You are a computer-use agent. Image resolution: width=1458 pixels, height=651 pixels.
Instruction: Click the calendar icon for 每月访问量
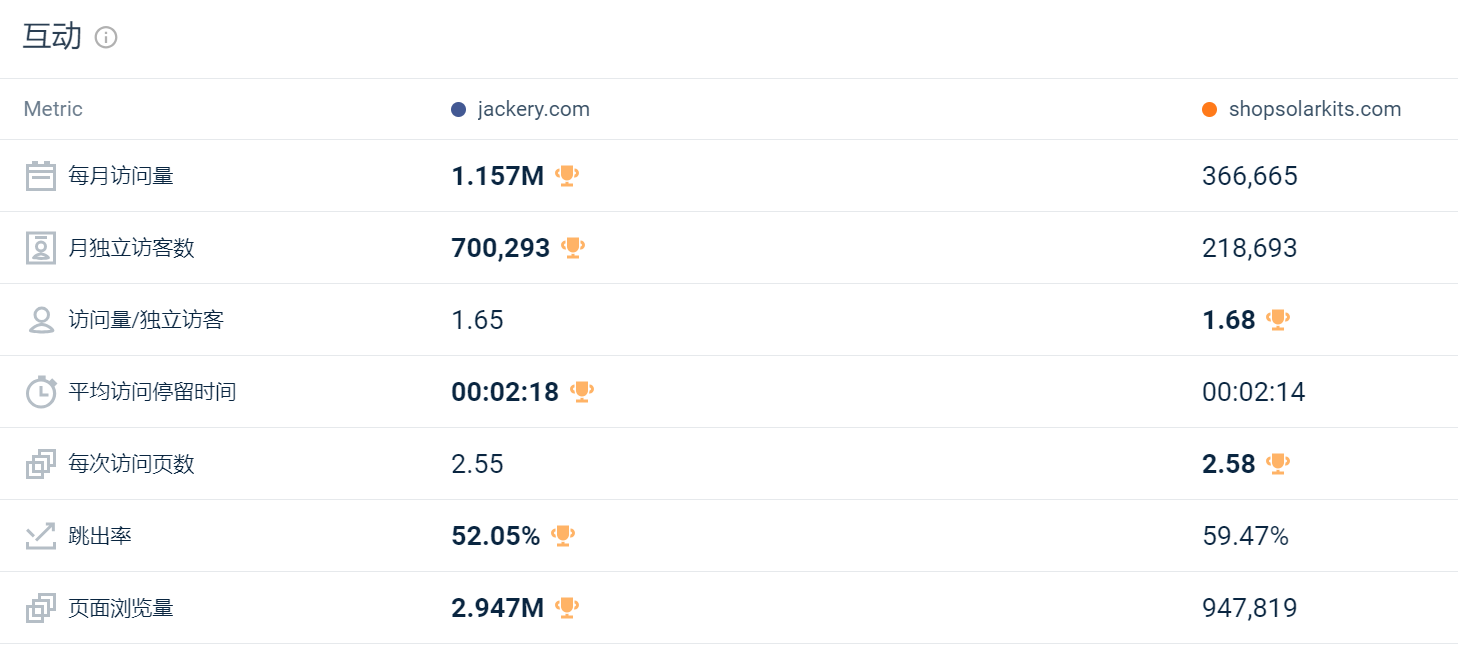[x=41, y=176]
